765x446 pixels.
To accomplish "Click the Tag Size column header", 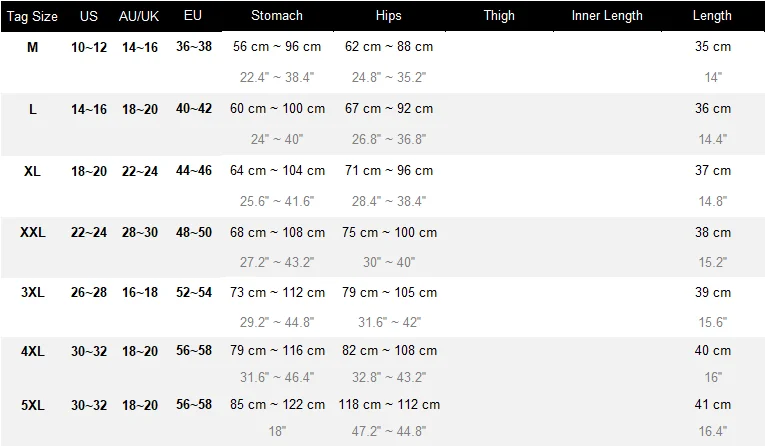I will pyautogui.click(x=32, y=16).
